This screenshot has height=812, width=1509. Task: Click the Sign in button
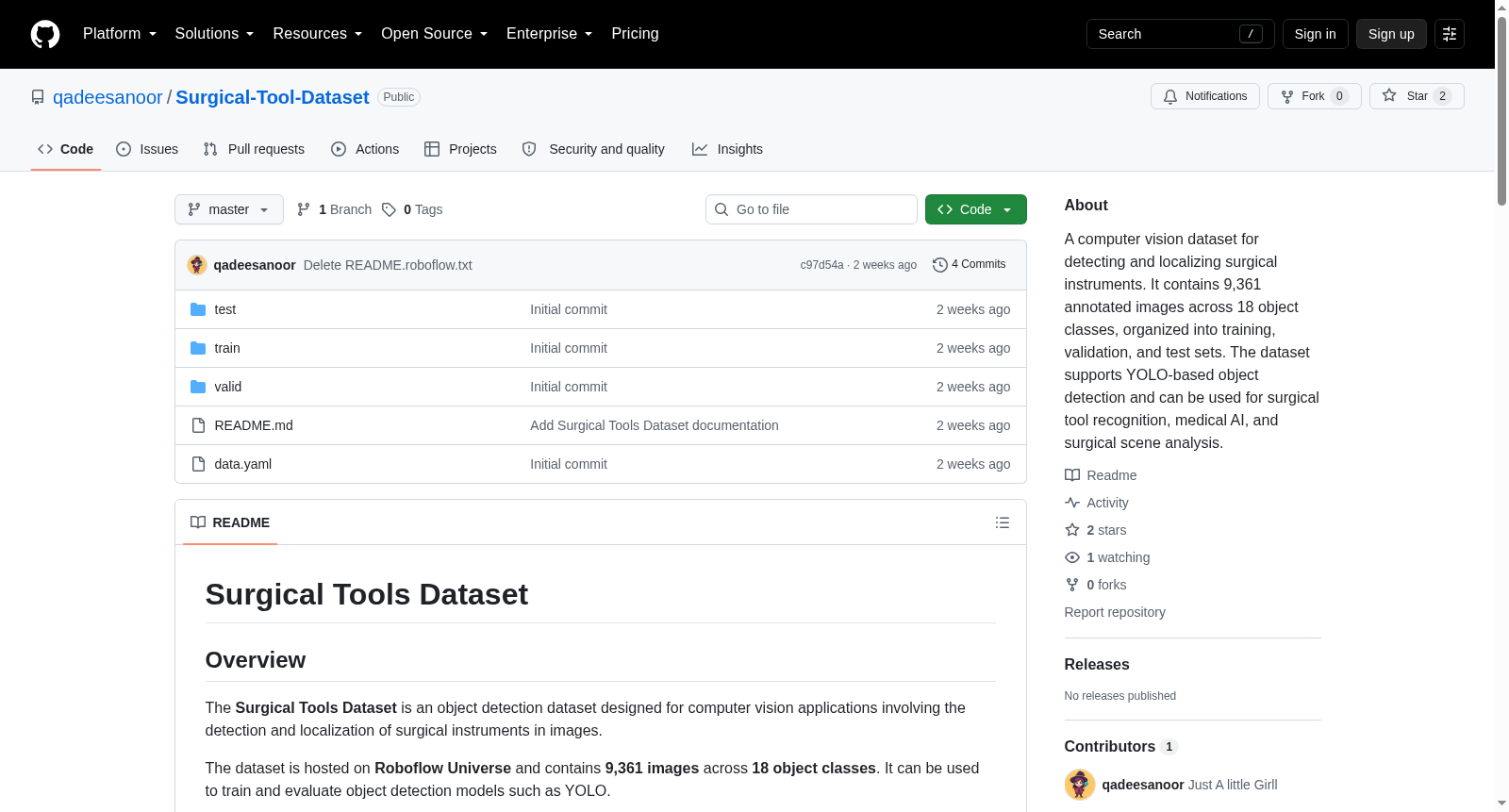pos(1315,34)
